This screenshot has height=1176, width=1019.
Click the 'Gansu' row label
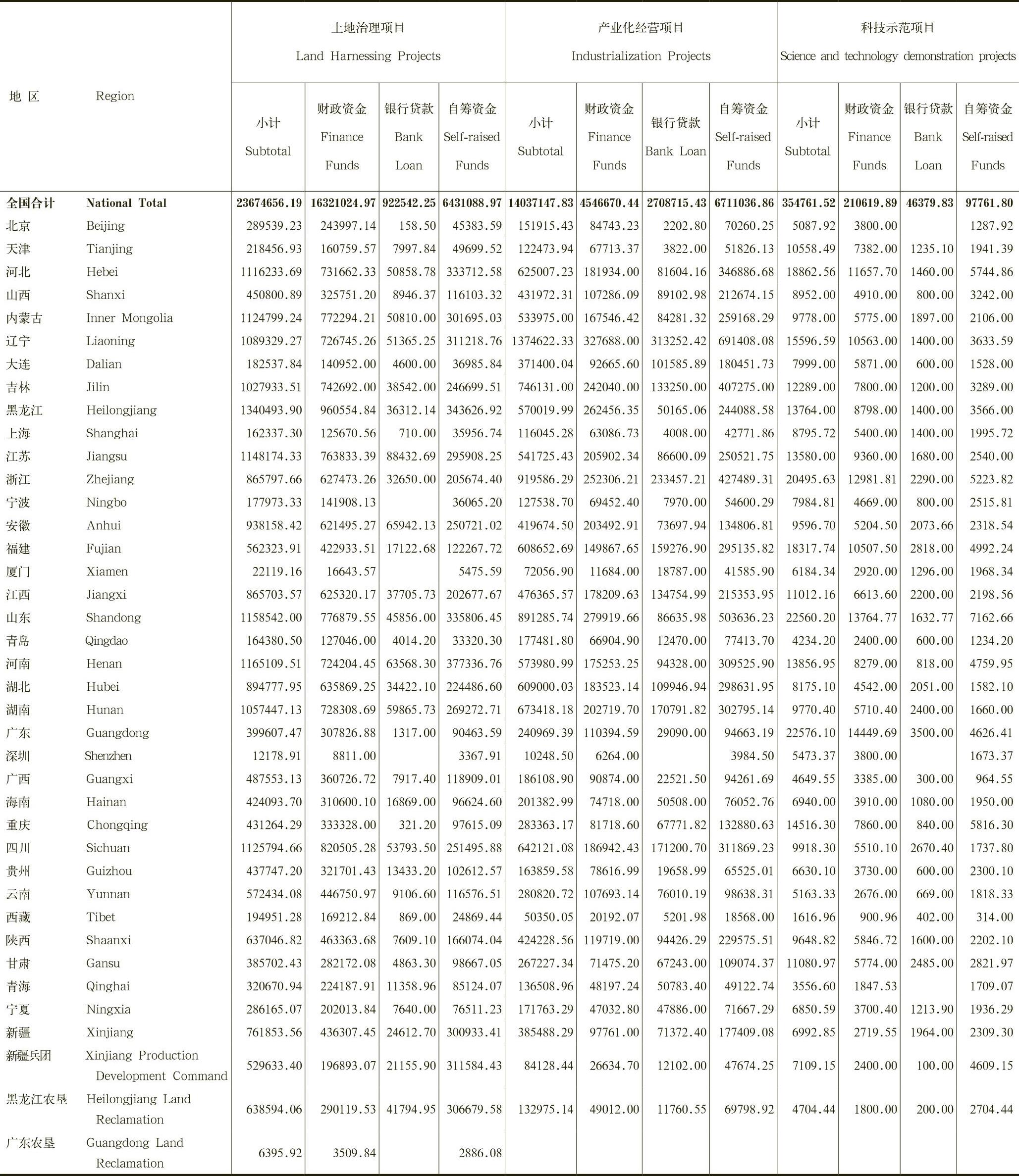(103, 964)
